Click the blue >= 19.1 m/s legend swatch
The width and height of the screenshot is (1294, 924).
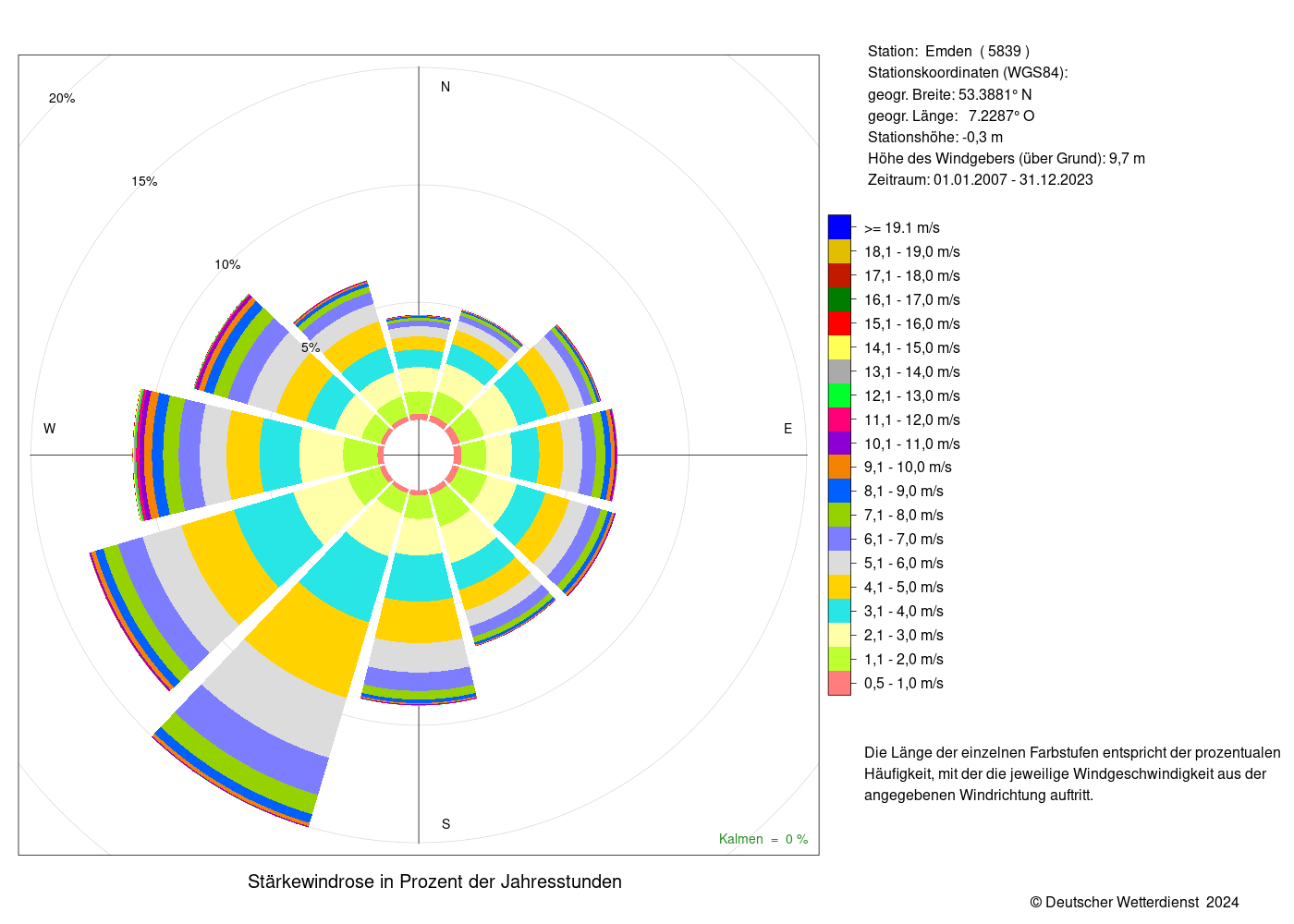(839, 227)
